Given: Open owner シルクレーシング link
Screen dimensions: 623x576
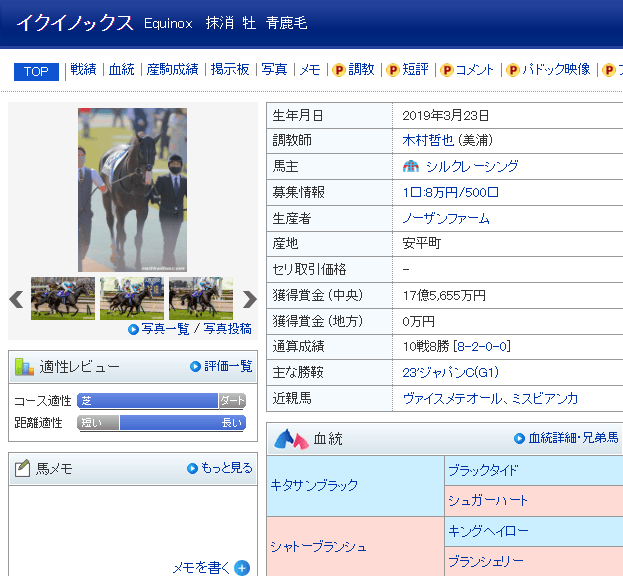Looking at the screenshot, I should (472, 166).
